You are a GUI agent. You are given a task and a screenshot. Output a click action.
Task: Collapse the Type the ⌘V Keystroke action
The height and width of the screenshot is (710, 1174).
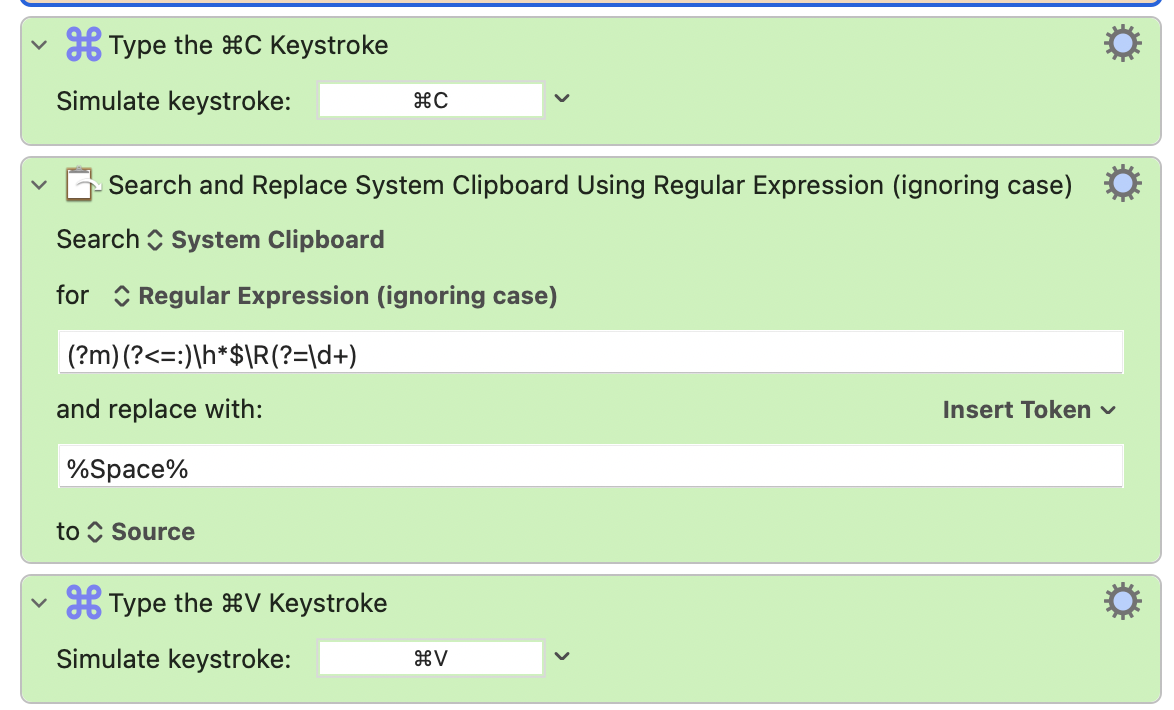(39, 603)
